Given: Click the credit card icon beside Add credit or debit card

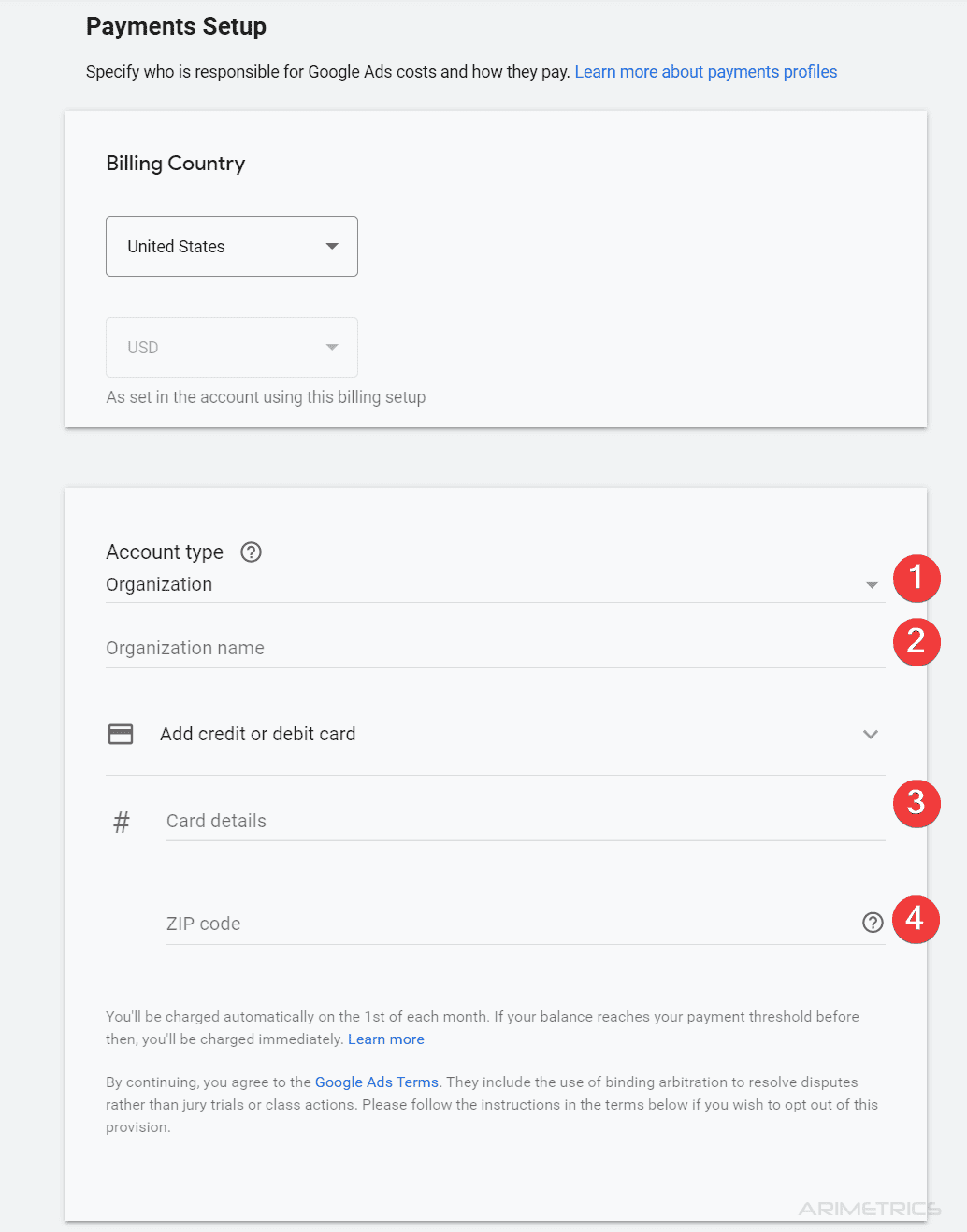Looking at the screenshot, I should pos(121,734).
